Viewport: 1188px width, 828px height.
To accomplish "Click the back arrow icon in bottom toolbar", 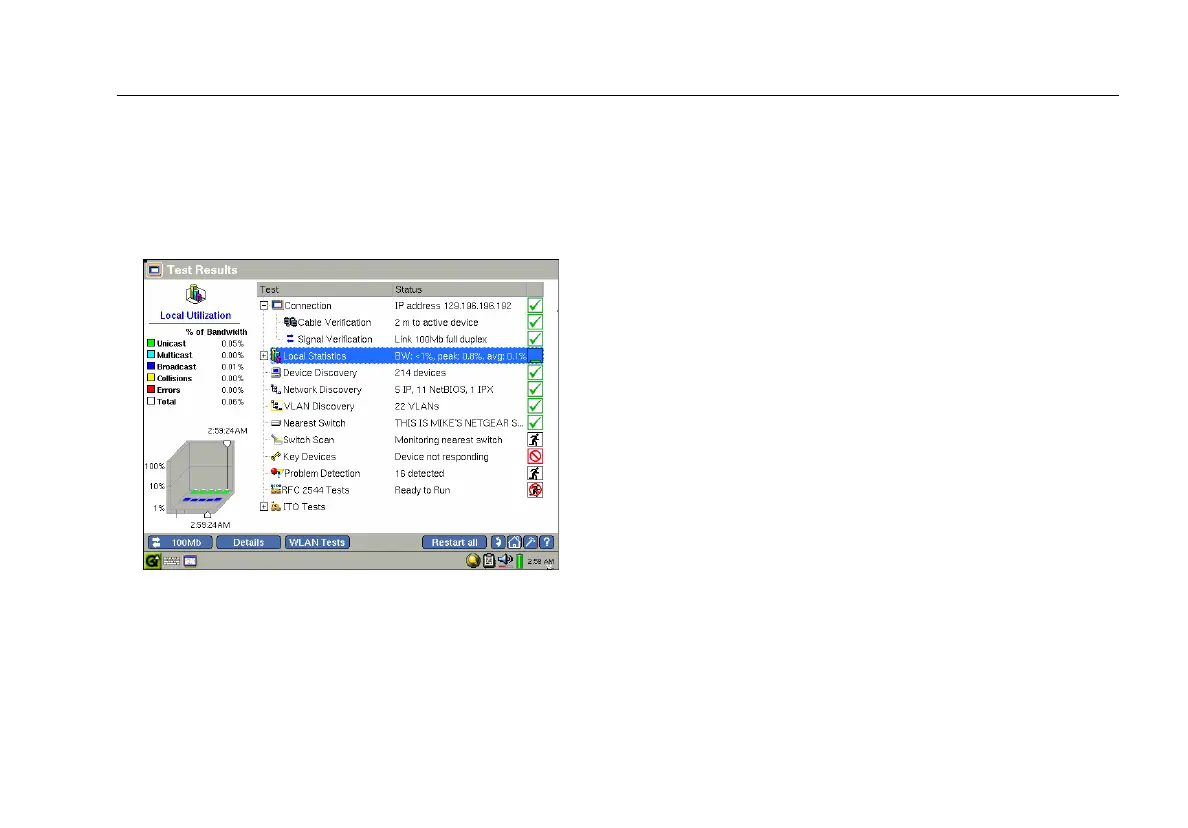I will (x=498, y=542).
